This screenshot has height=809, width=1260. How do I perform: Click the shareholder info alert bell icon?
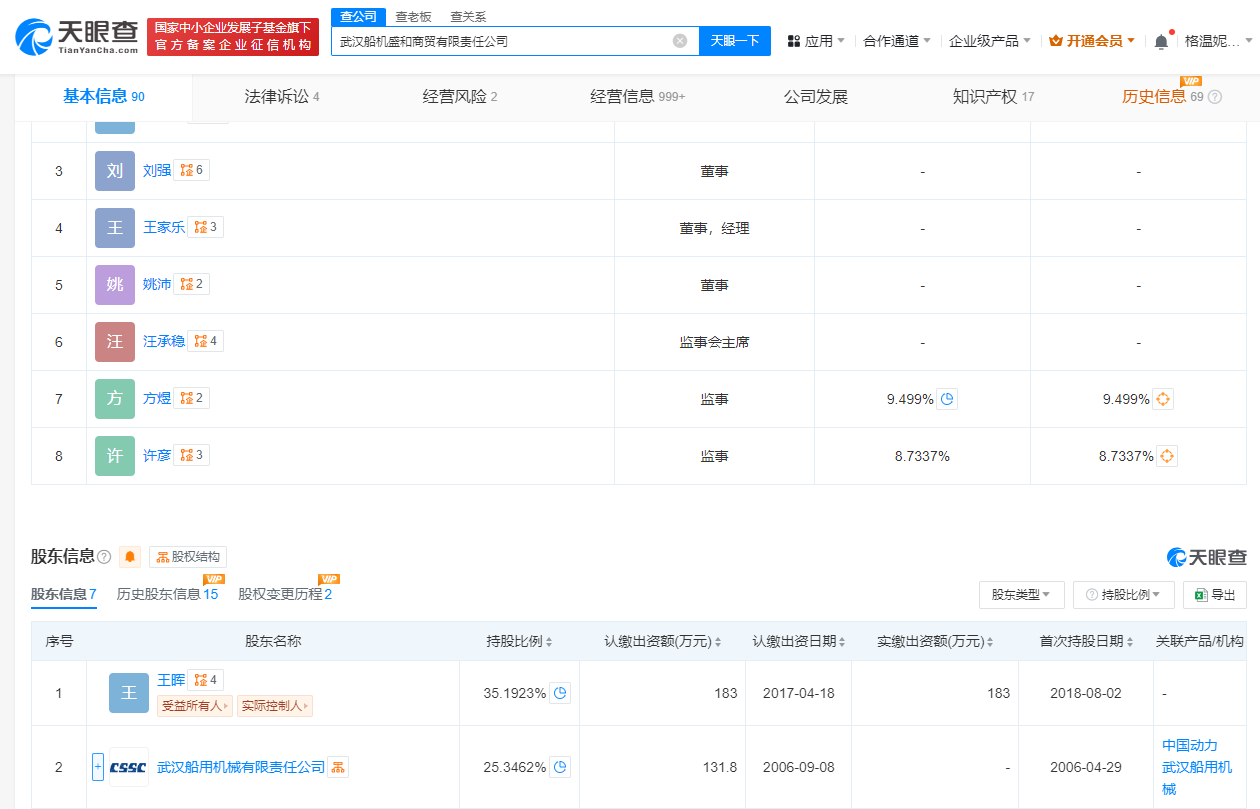tap(130, 556)
